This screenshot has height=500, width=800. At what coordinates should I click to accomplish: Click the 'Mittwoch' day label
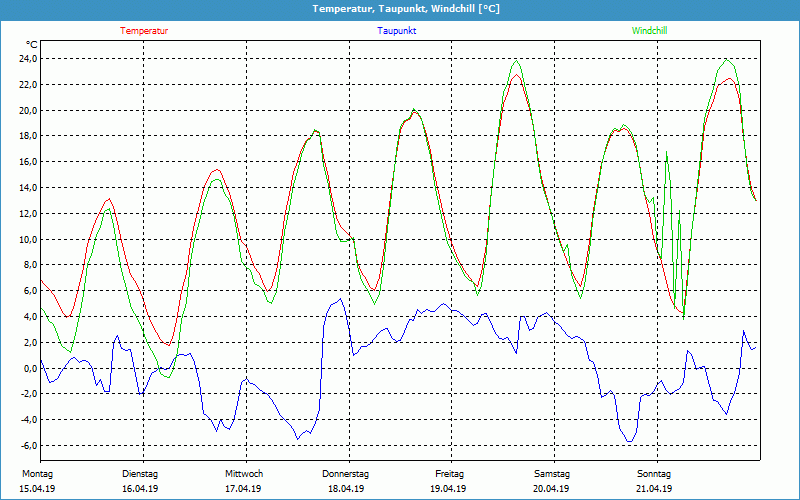pyautogui.click(x=244, y=474)
